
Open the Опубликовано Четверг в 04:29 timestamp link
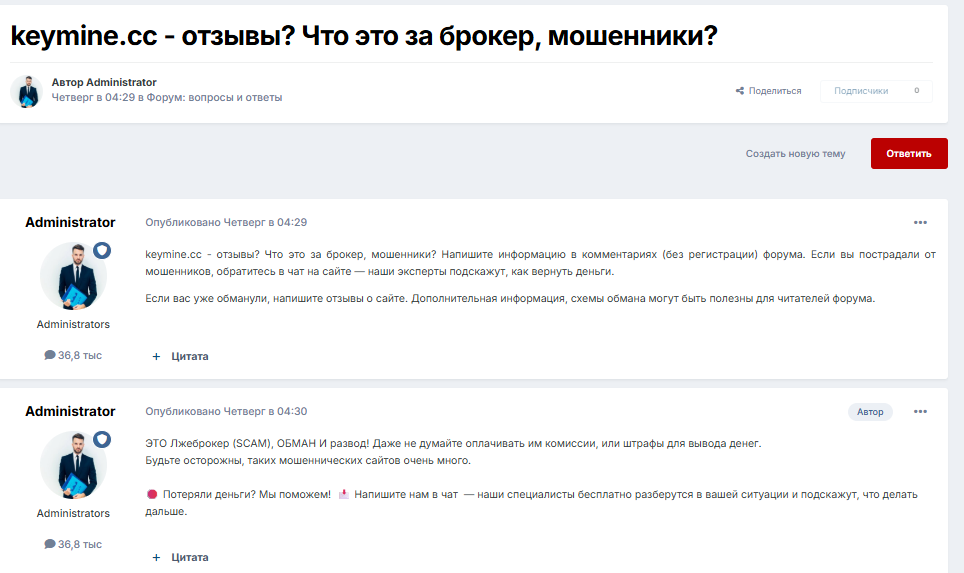226,222
